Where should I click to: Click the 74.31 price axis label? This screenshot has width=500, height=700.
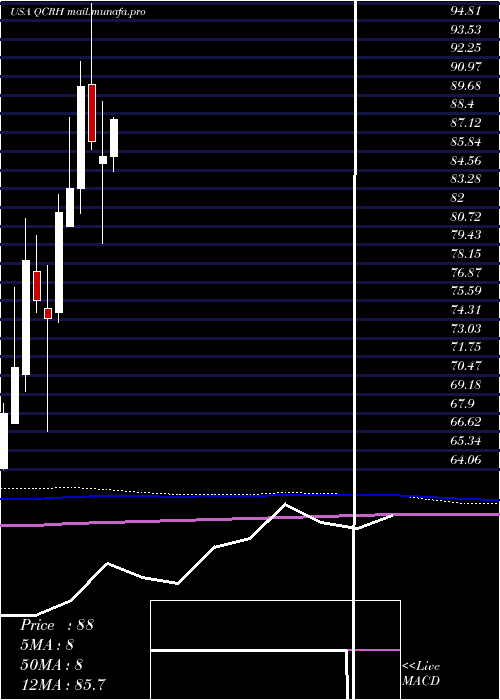tap(466, 310)
